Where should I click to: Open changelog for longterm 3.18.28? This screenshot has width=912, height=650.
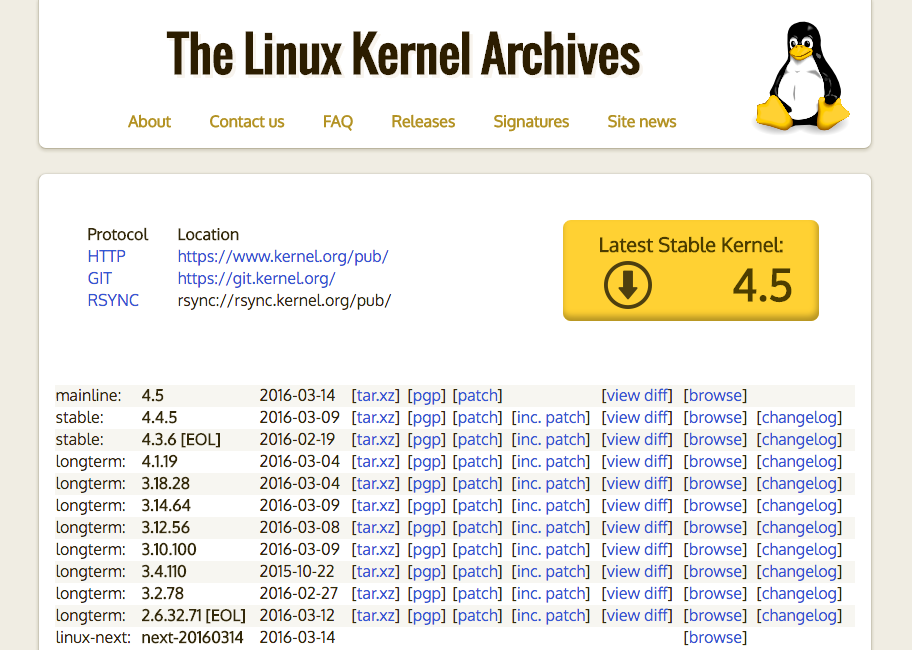click(799, 484)
